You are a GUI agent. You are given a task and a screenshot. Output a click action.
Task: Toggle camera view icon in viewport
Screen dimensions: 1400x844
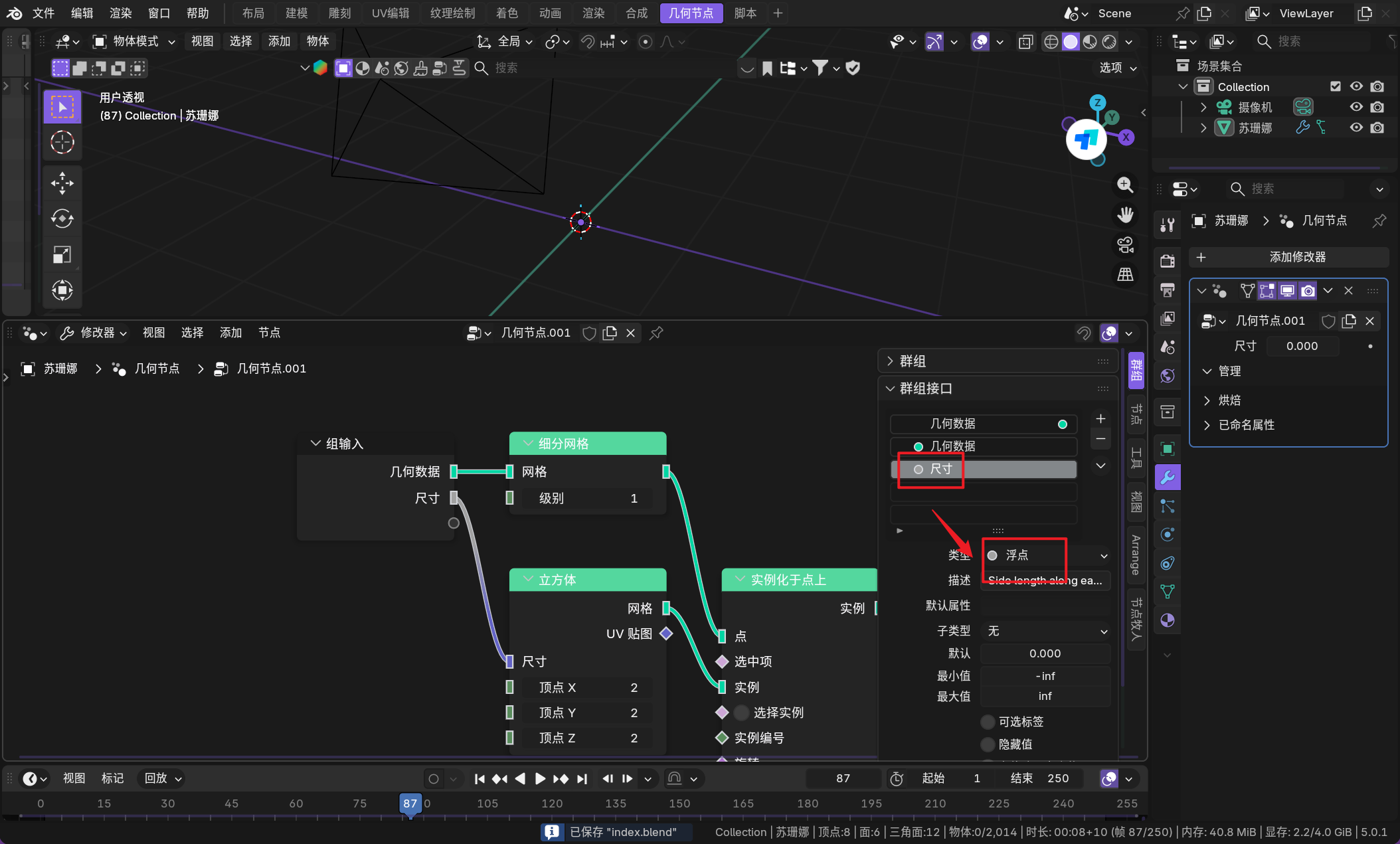tap(1125, 245)
